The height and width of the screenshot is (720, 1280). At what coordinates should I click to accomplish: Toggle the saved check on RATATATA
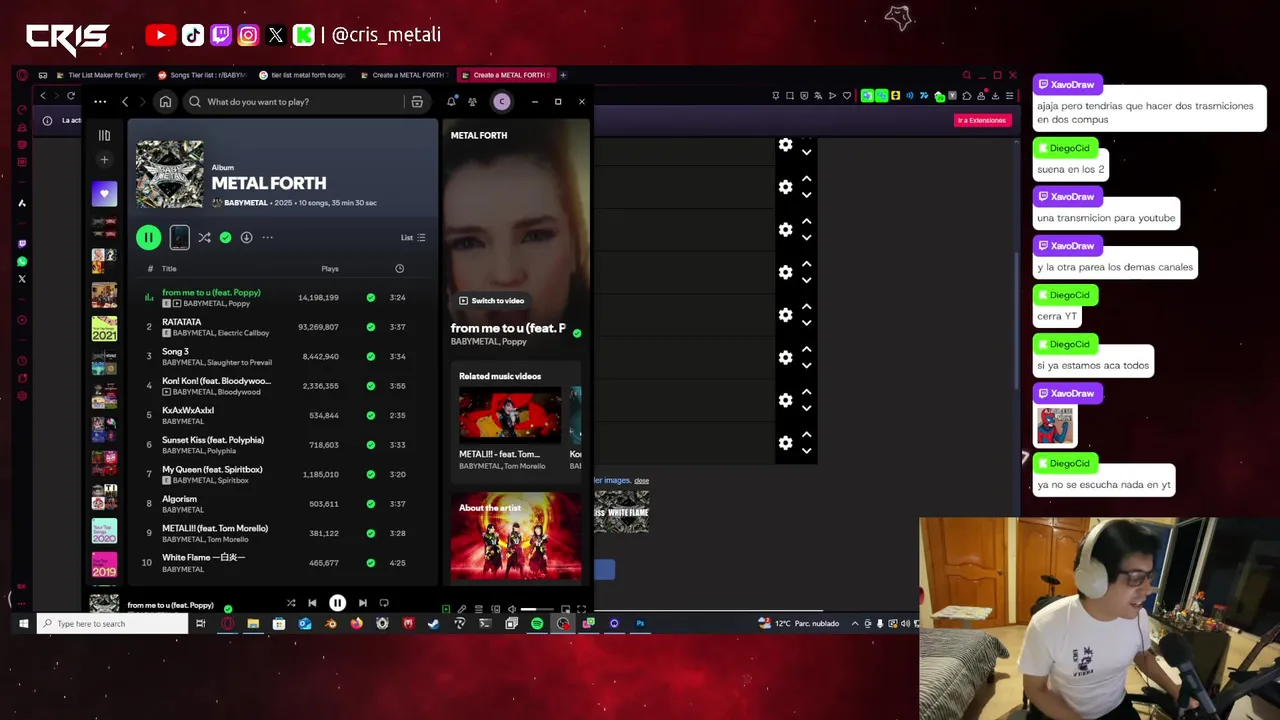coord(371,327)
